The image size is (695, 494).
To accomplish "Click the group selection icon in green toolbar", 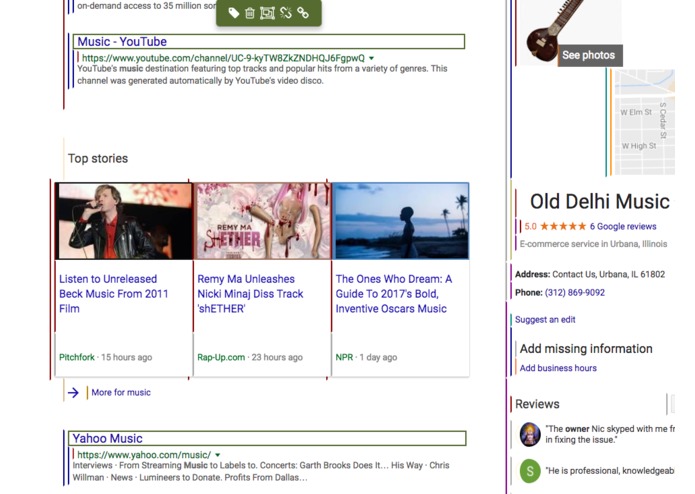I will (x=267, y=13).
